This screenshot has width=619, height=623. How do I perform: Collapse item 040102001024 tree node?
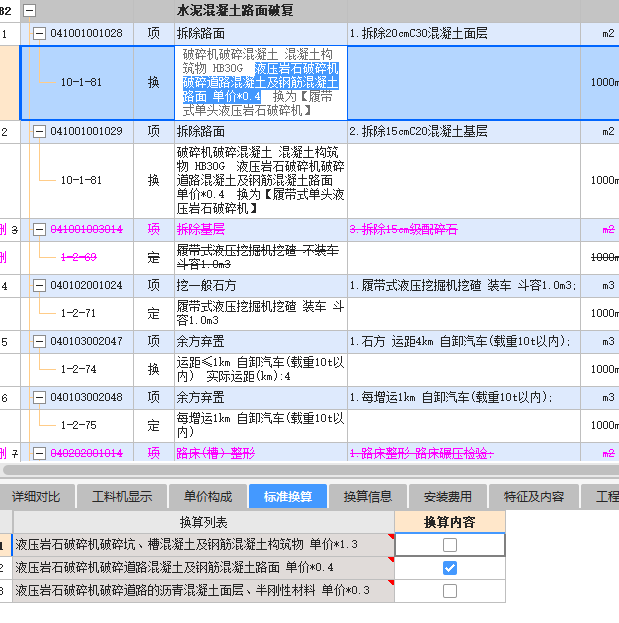click(39, 286)
